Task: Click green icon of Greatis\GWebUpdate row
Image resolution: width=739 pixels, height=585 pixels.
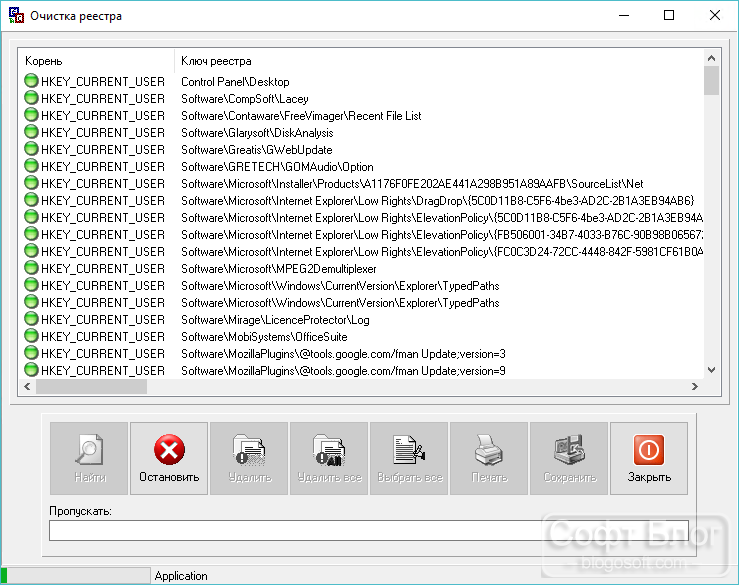Action: point(31,149)
